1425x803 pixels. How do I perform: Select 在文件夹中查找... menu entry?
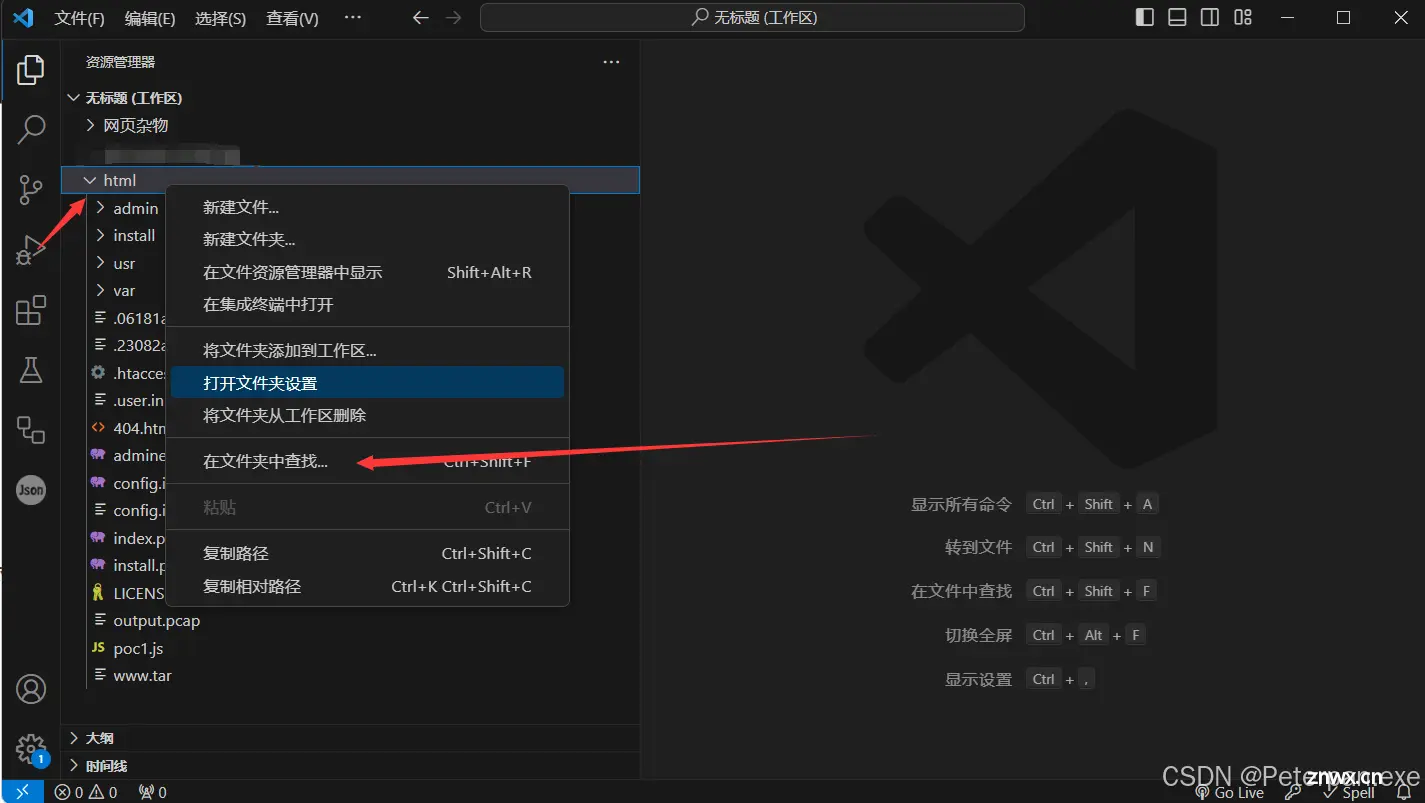[x=367, y=462]
